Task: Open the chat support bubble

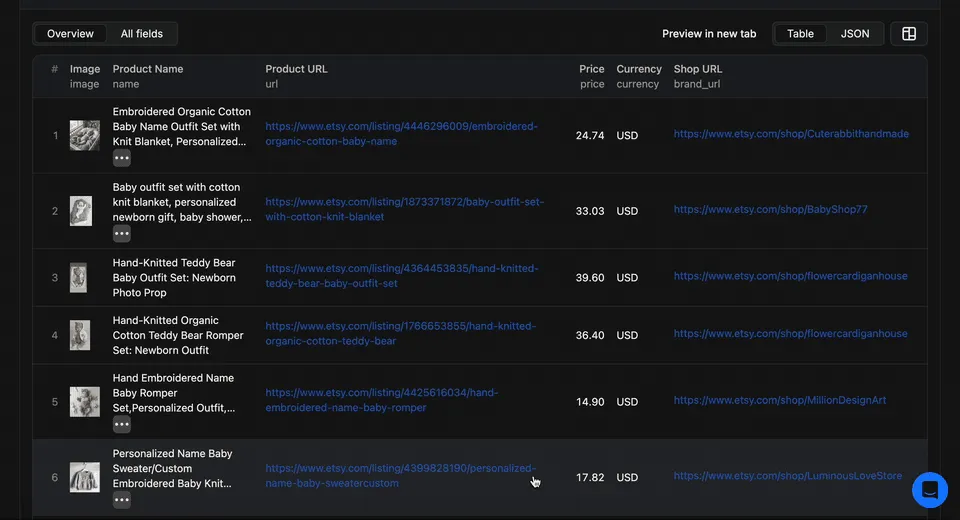Action: coord(929,490)
